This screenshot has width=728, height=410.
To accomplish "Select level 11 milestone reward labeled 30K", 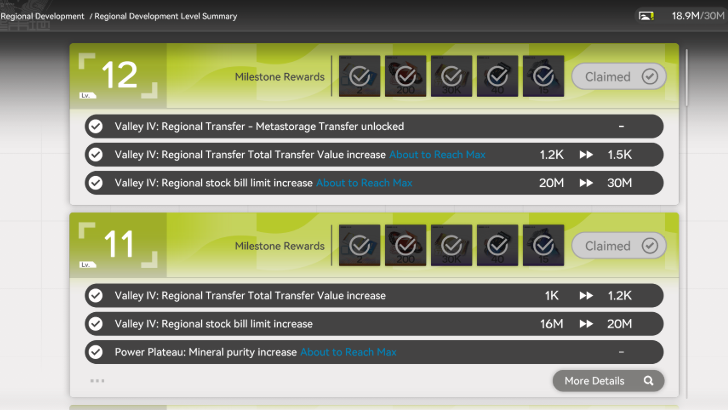I will [x=451, y=245].
